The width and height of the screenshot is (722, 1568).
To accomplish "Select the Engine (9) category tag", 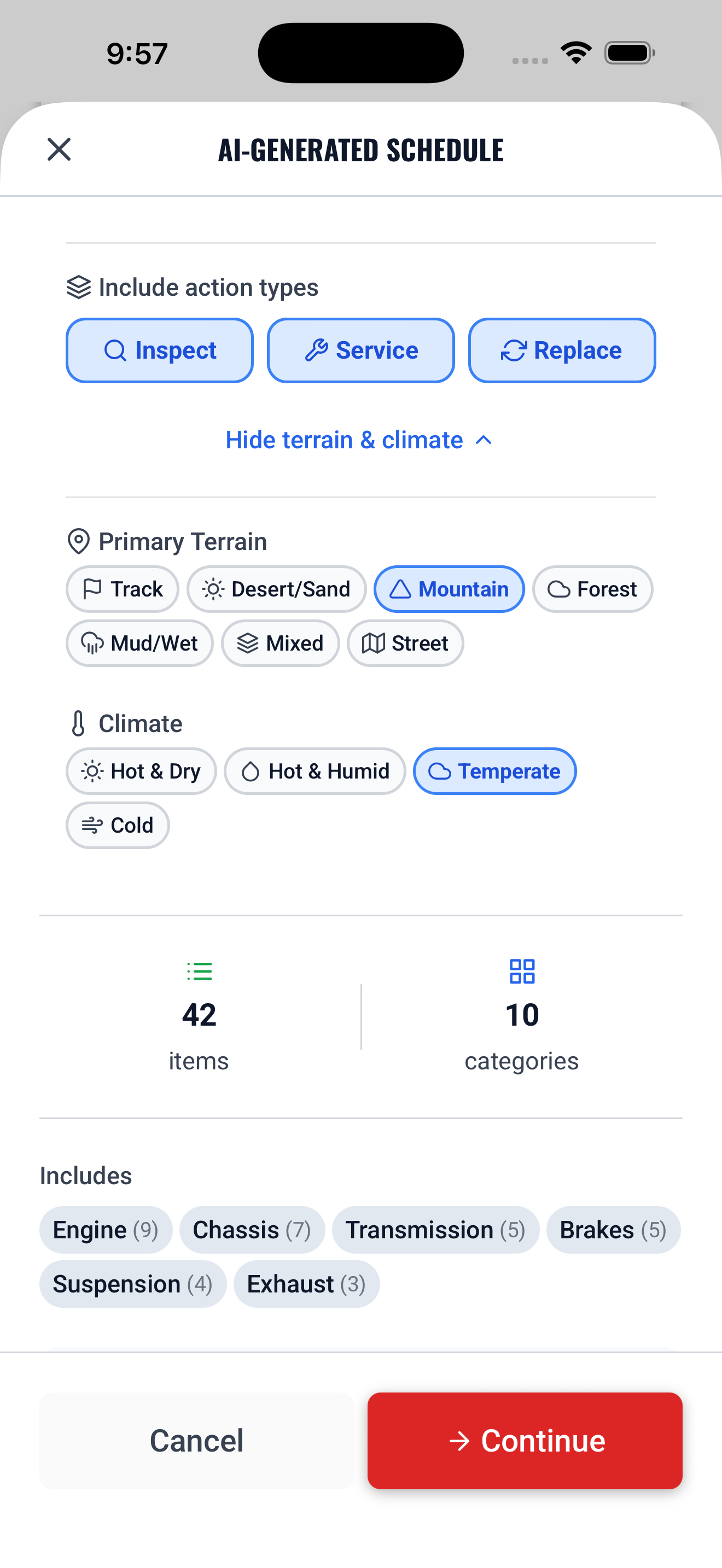I will click(106, 1230).
